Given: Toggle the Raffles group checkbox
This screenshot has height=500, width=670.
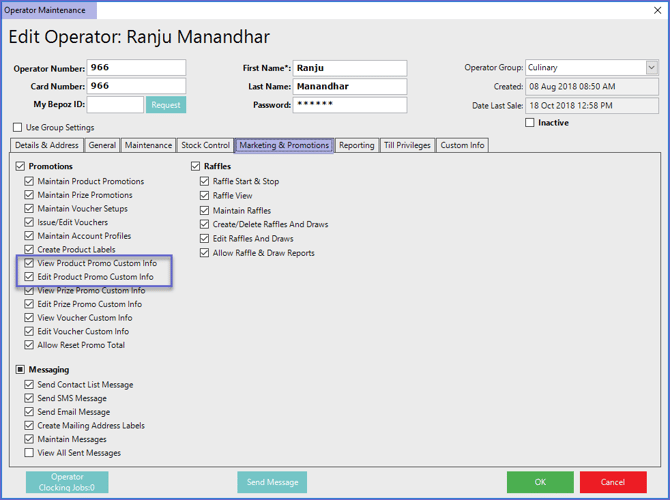Looking at the screenshot, I should tap(196, 166).
